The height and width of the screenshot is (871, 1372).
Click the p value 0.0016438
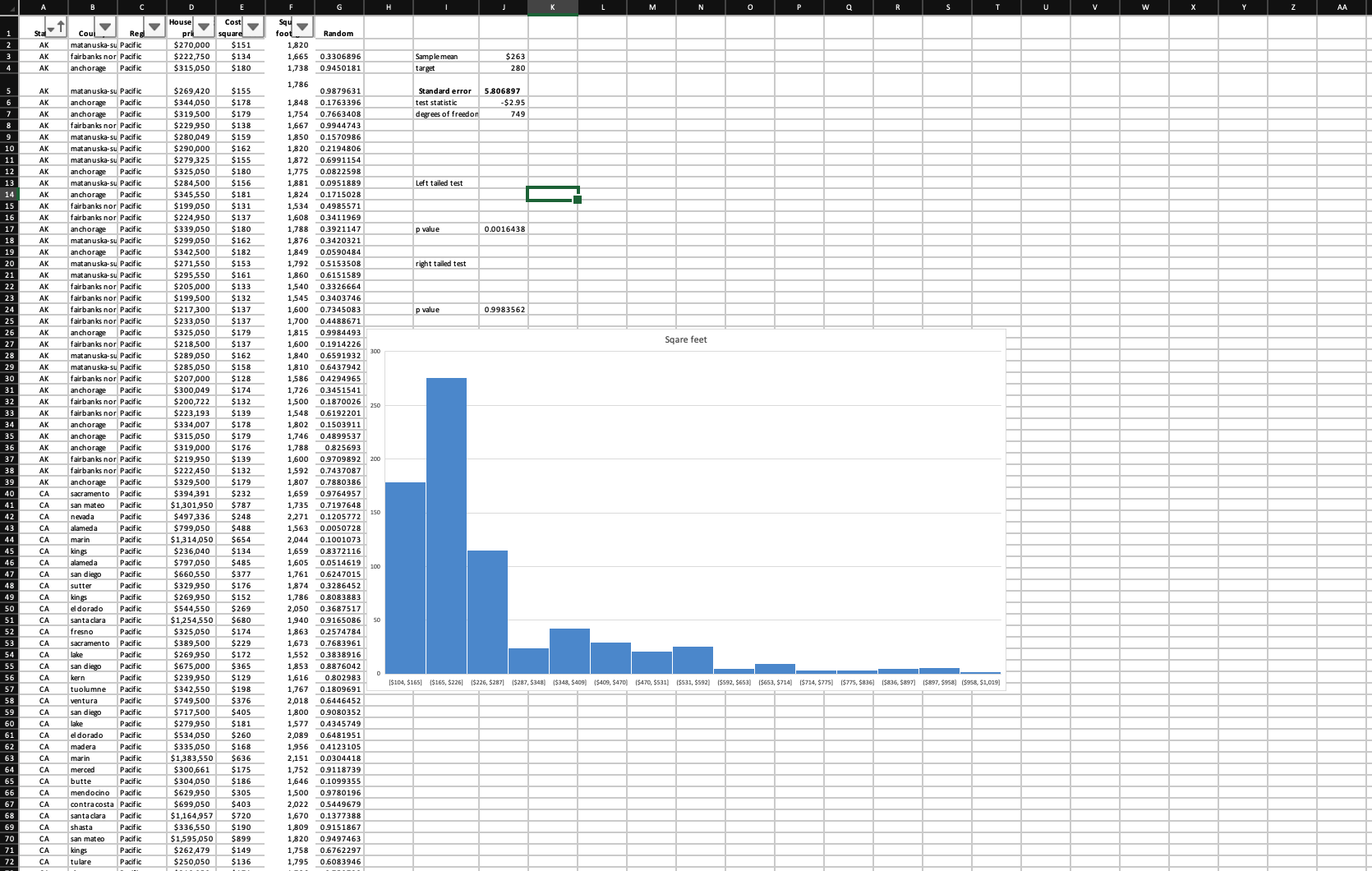(x=504, y=229)
